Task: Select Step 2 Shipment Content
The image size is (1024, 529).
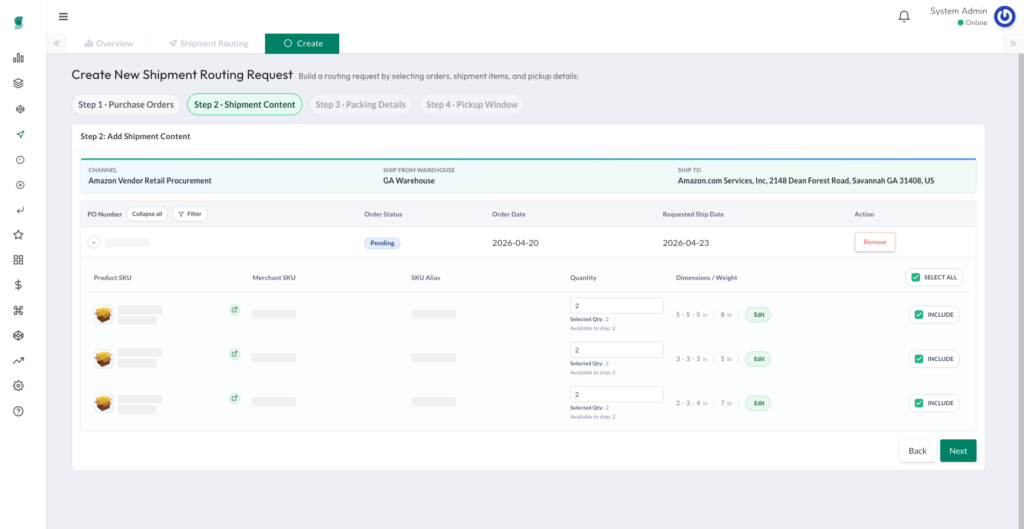Action: [x=245, y=104]
